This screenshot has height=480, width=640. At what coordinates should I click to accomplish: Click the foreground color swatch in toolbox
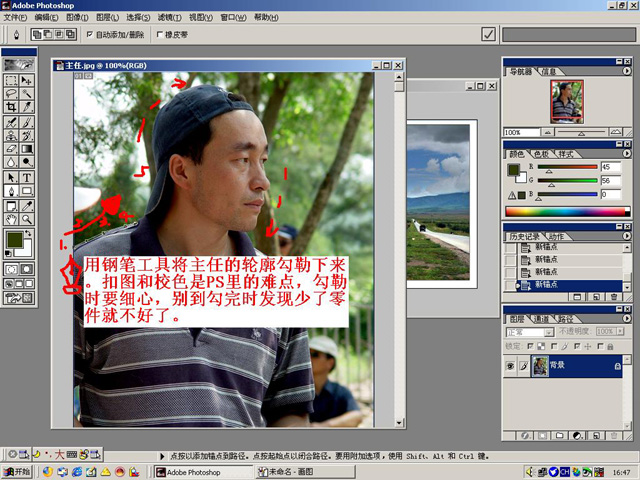[14, 240]
